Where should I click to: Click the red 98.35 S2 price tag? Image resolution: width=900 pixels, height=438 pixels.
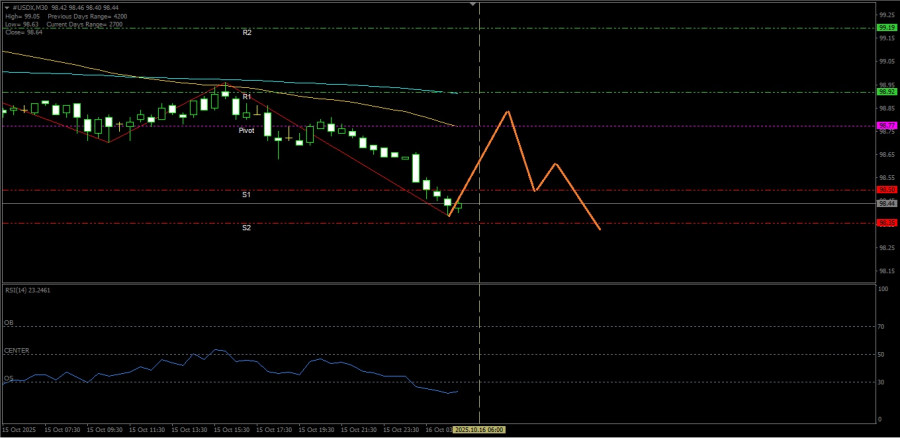click(885, 223)
